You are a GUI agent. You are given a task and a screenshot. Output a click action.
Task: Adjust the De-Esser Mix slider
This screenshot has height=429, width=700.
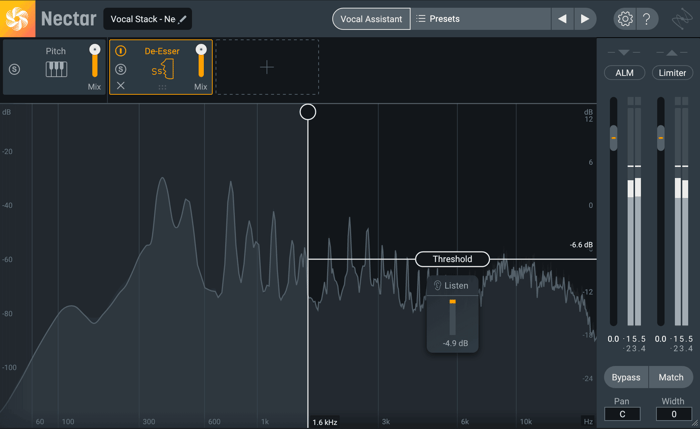tap(201, 61)
